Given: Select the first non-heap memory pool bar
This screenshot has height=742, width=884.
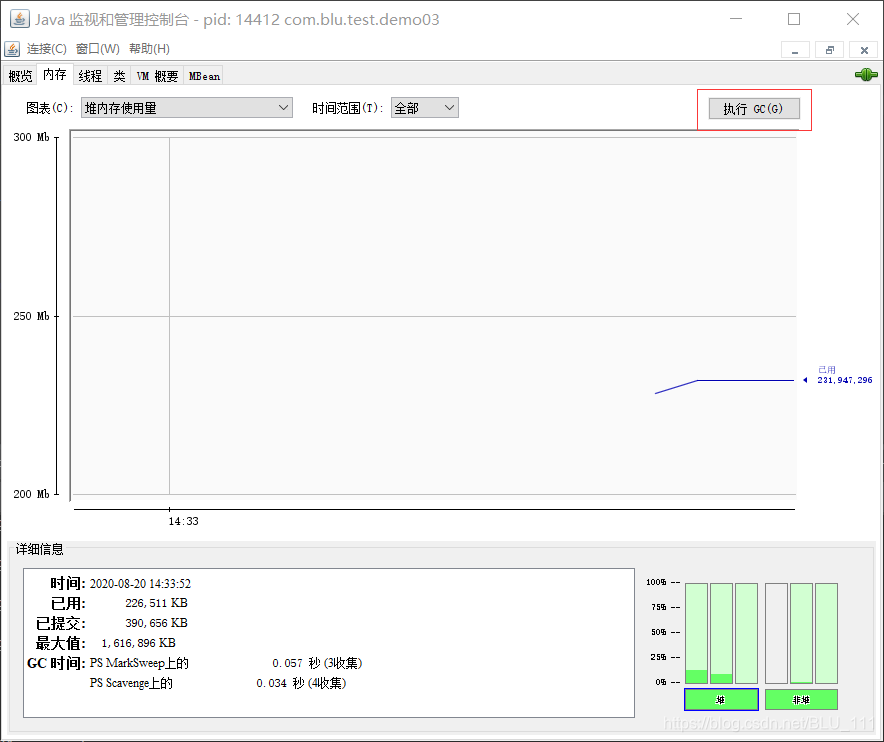Looking at the screenshot, I should [776, 633].
